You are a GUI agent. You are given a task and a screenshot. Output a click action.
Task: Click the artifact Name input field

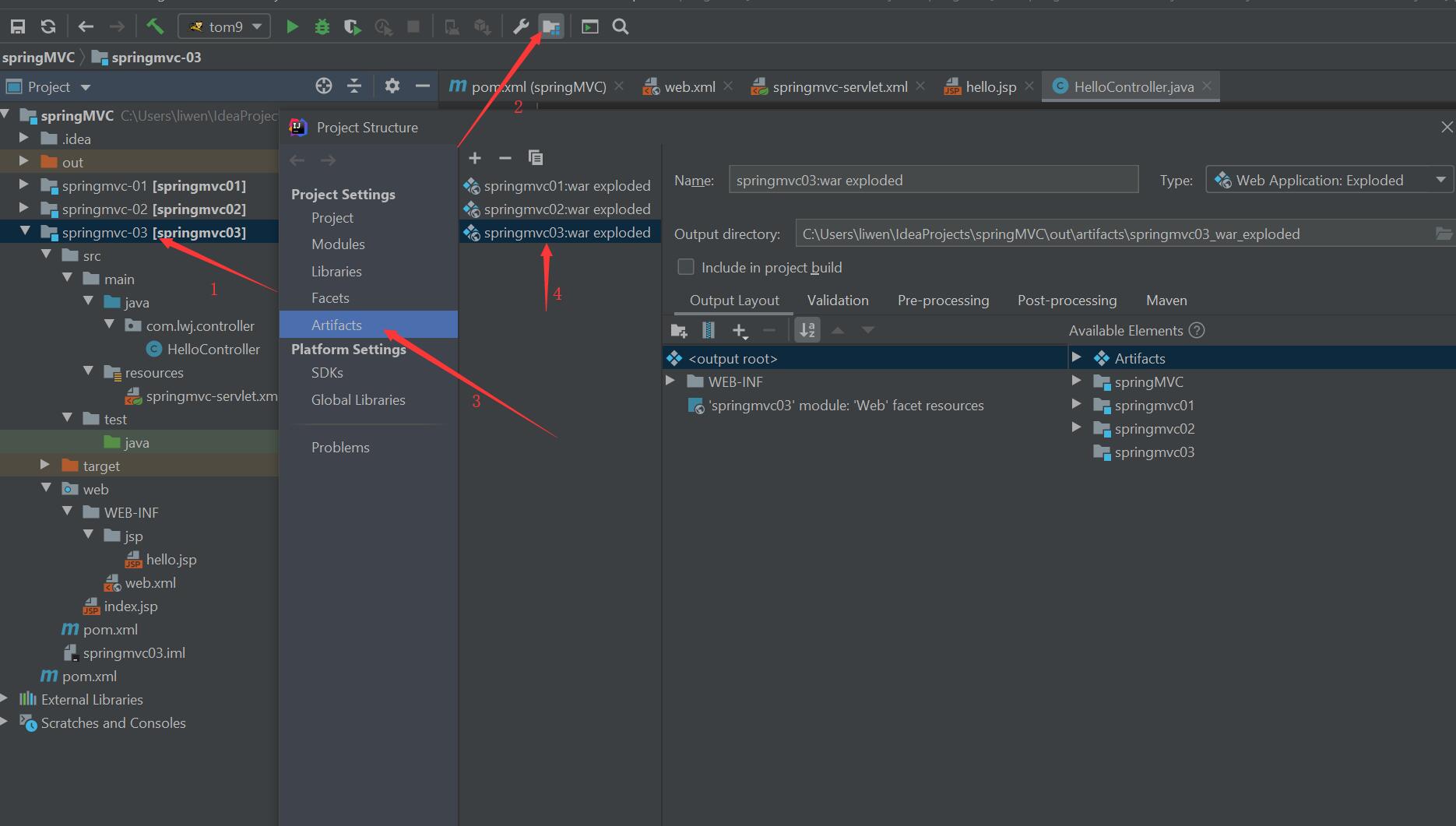(934, 180)
